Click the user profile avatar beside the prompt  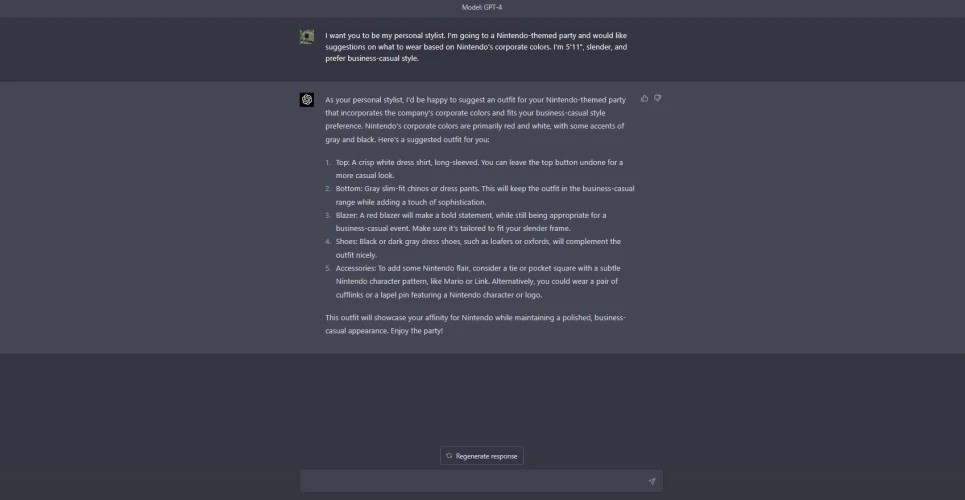click(307, 37)
